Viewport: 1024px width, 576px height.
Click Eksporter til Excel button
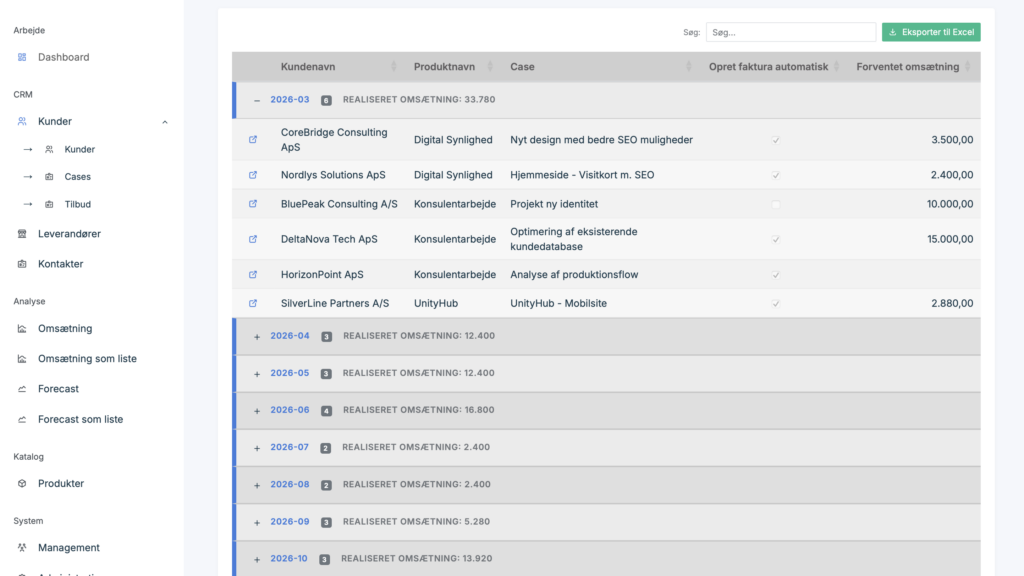coord(931,32)
